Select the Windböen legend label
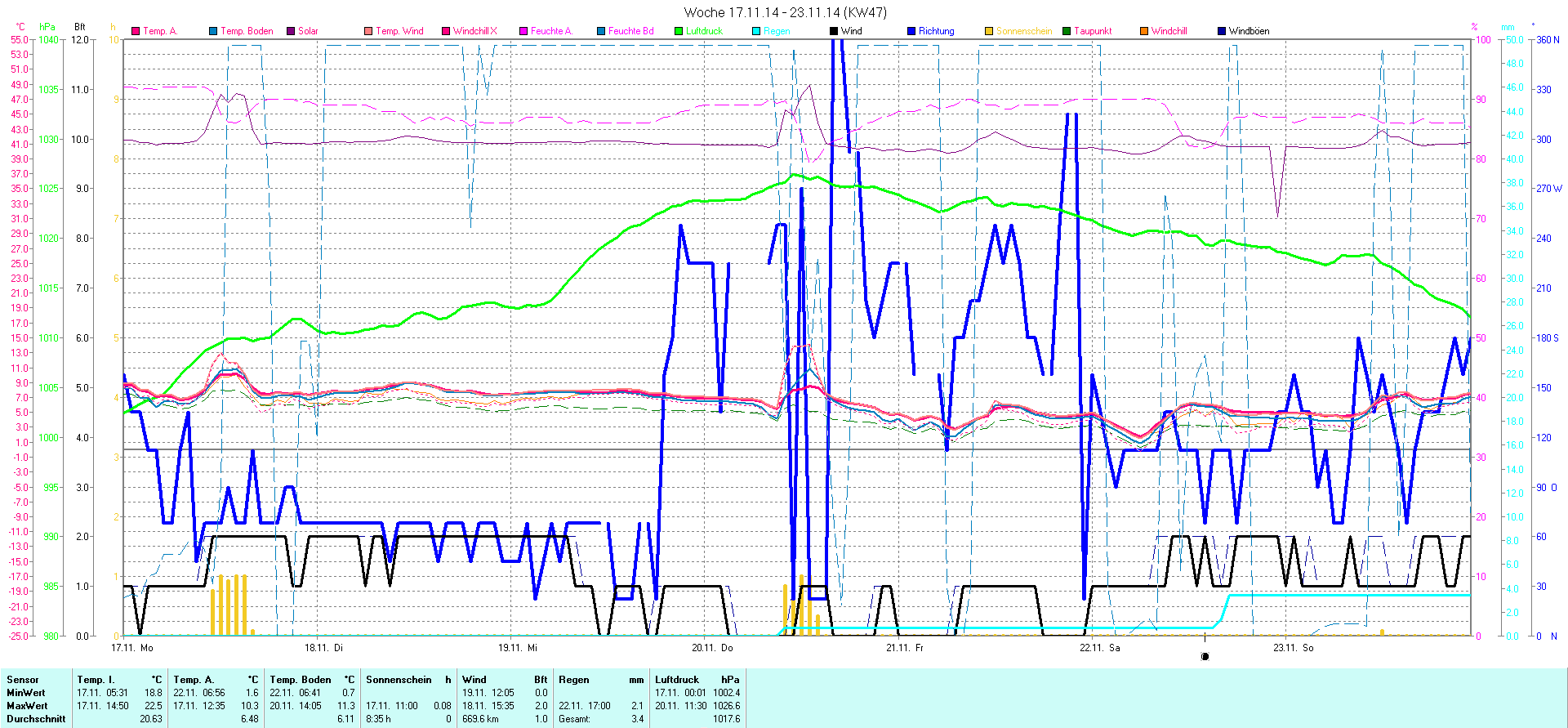The height and width of the screenshot is (728, 1568). [1249, 31]
